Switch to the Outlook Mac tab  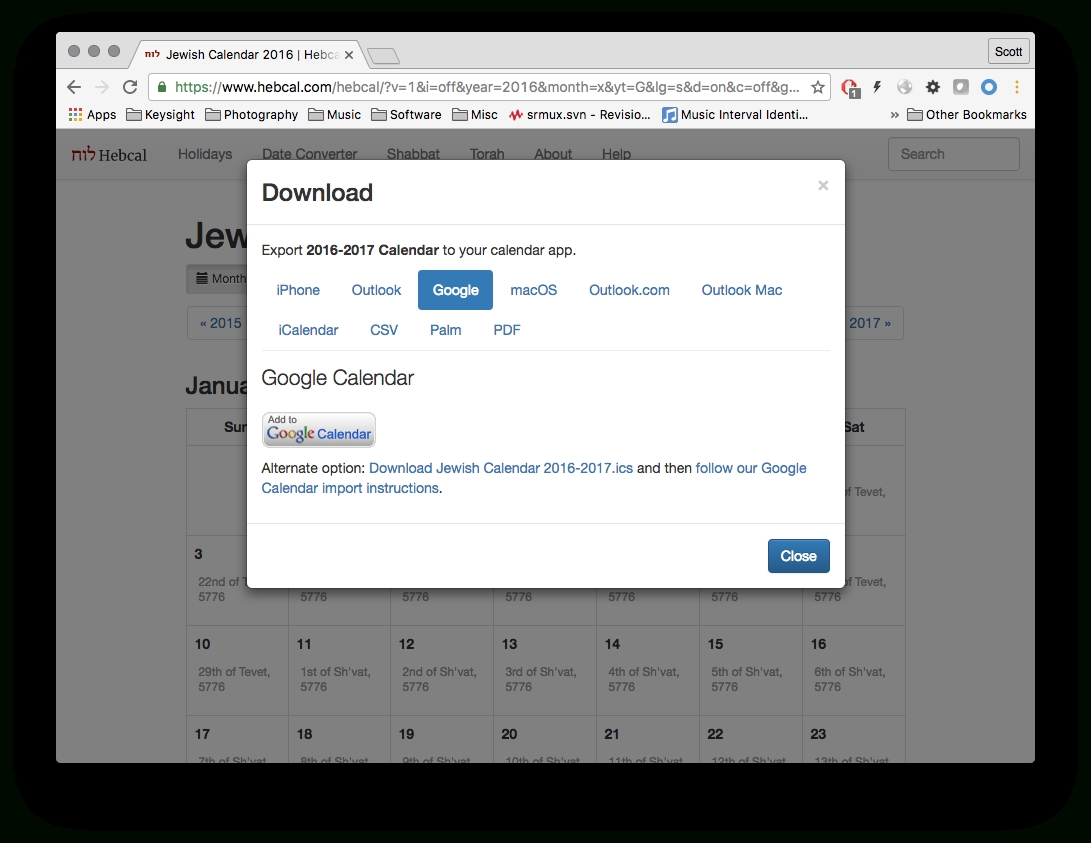pyautogui.click(x=742, y=290)
